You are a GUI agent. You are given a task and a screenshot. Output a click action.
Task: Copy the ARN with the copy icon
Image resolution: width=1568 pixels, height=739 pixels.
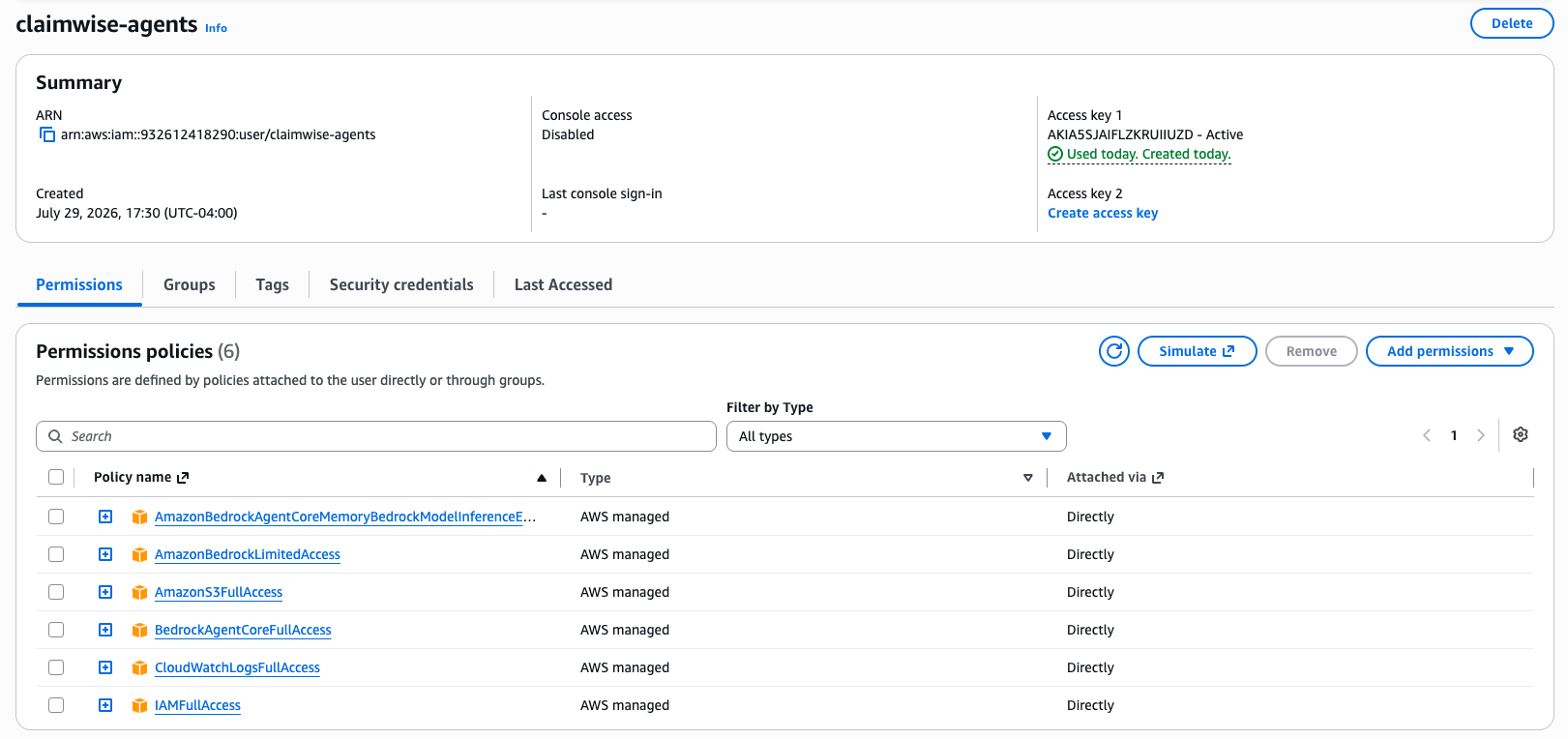[x=46, y=134]
